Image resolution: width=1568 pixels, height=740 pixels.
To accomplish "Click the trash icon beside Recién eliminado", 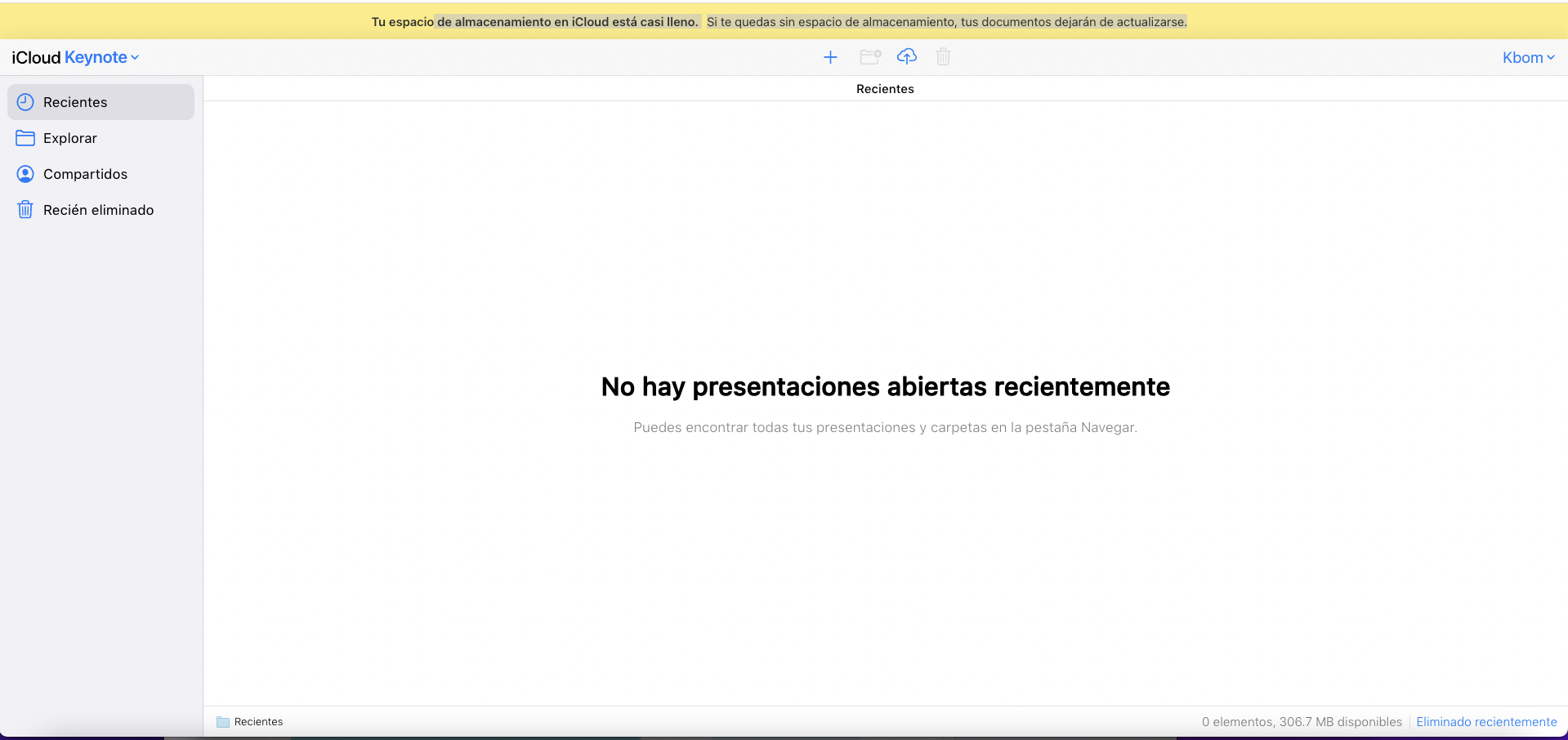I will pos(25,210).
